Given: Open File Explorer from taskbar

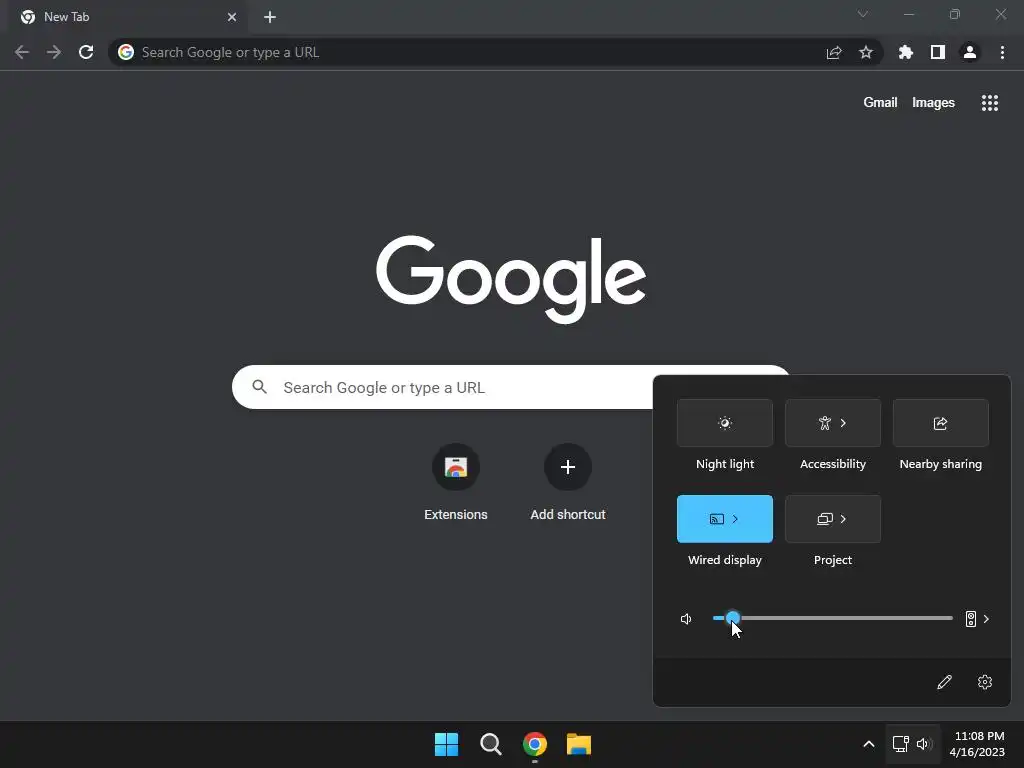Looking at the screenshot, I should (579, 744).
